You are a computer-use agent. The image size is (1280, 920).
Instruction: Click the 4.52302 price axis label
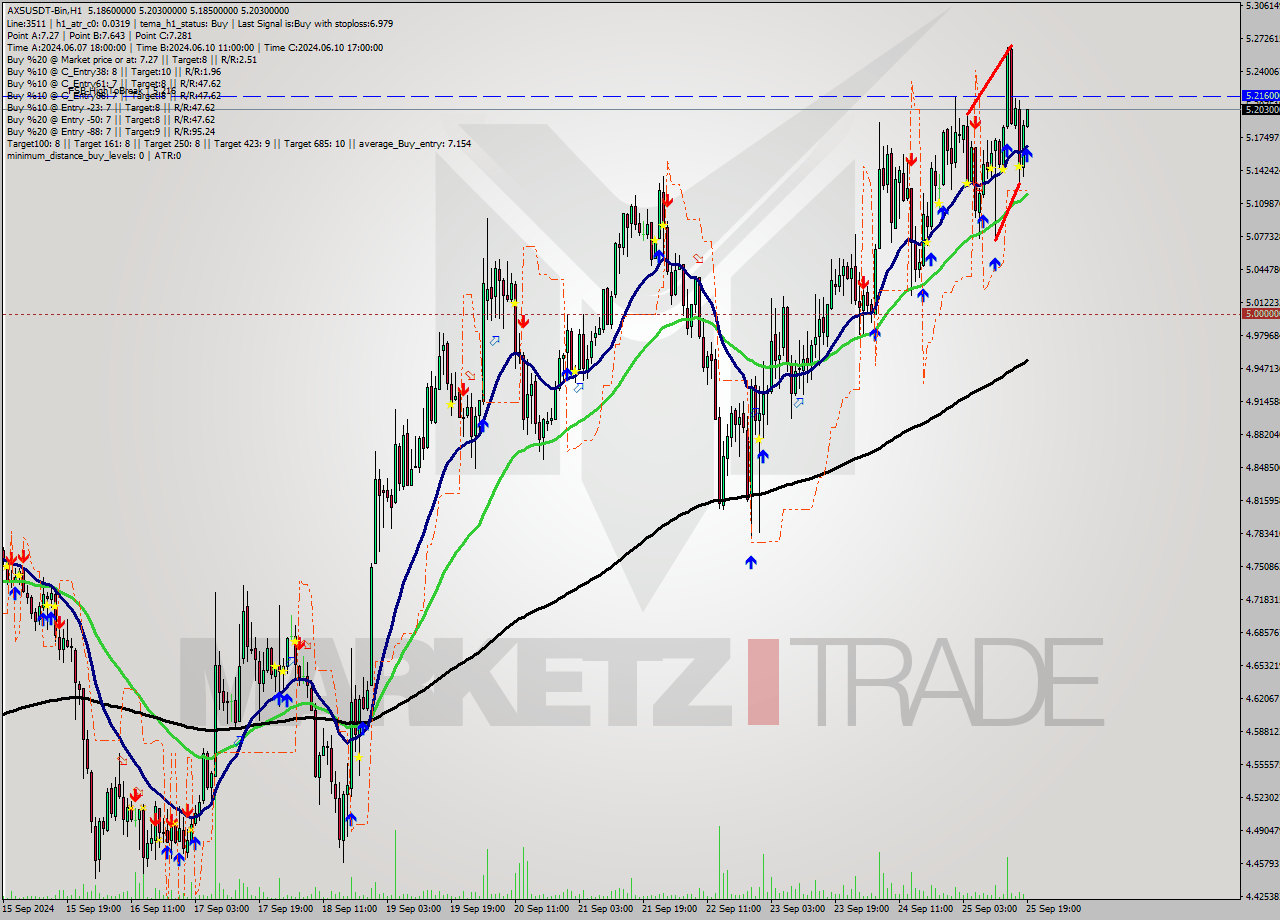pyautogui.click(x=1262, y=797)
